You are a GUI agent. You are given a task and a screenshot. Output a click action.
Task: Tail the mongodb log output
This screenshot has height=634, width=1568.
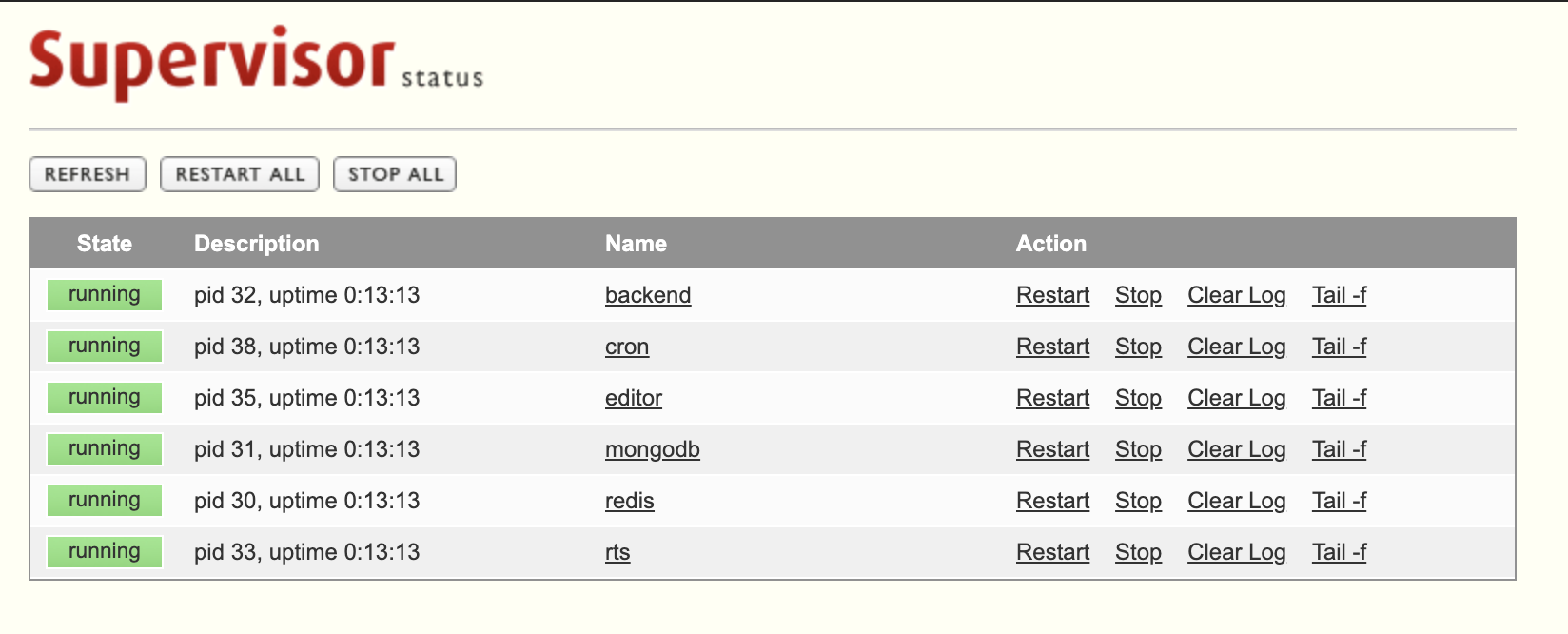pos(1339,449)
